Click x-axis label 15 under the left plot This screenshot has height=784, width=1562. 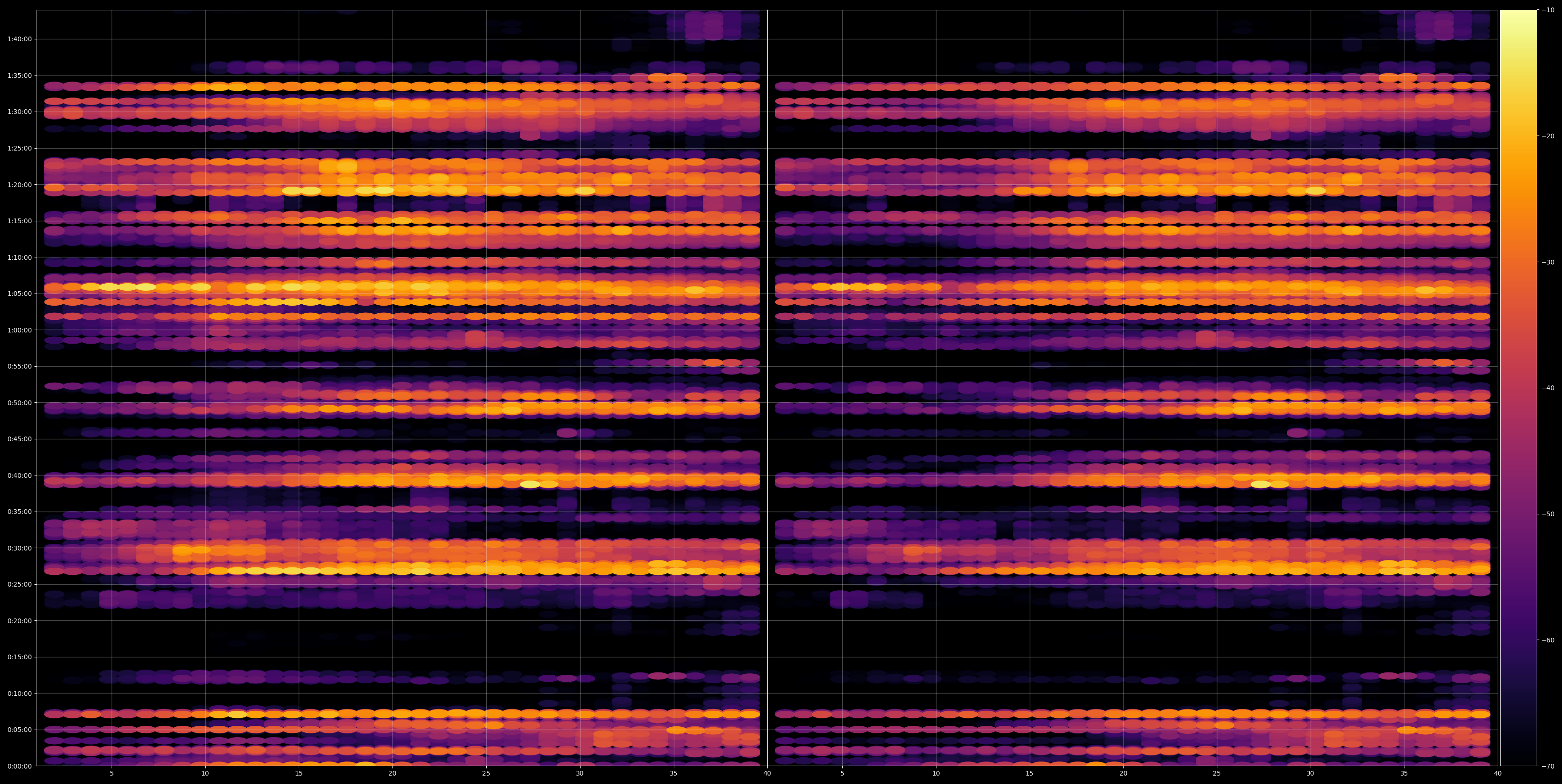pyautogui.click(x=299, y=774)
